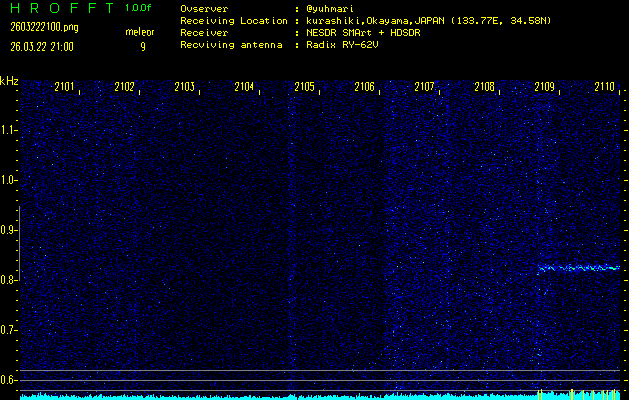Click the receiver value NESDR SMArt + HDSDR

click(x=363, y=33)
